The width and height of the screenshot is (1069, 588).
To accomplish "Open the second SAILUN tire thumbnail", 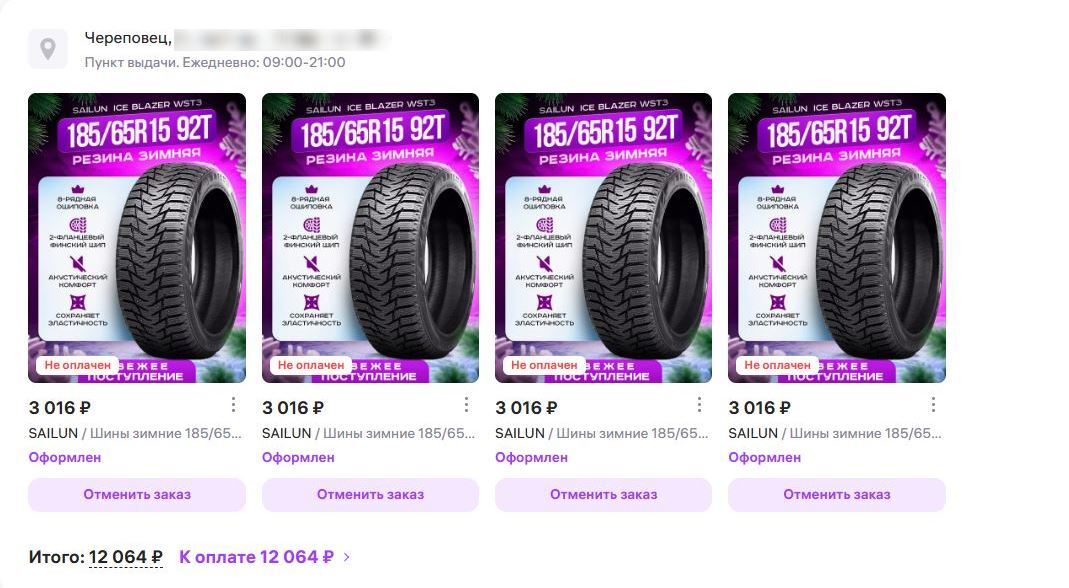I will [x=370, y=237].
